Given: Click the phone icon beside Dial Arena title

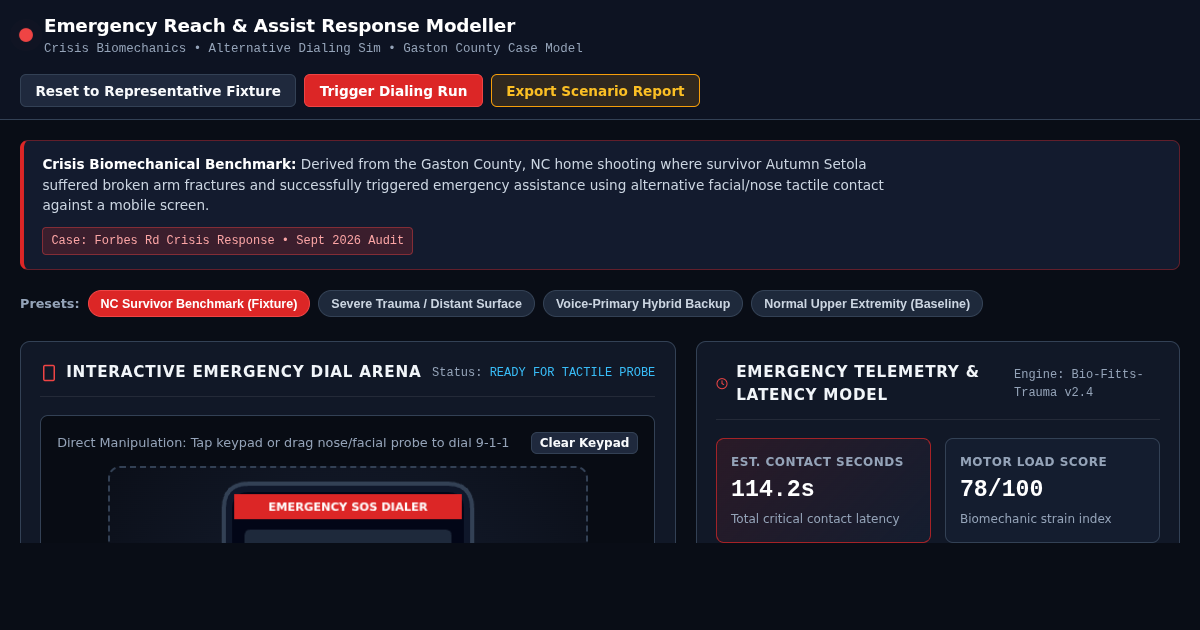Looking at the screenshot, I should [49, 373].
